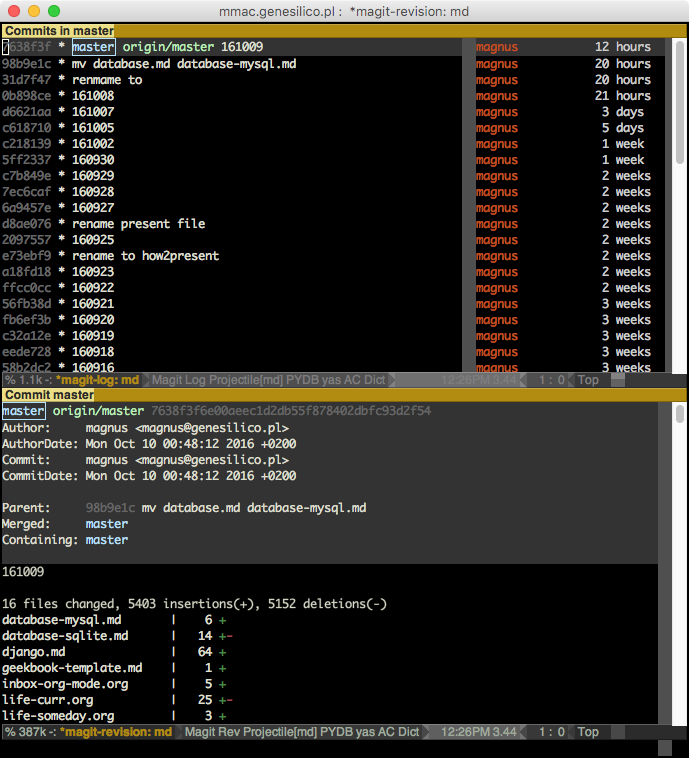Screen dimensions: 689x758
Task: Click the 7638f3f hash in the log
Action: click(x=26, y=47)
